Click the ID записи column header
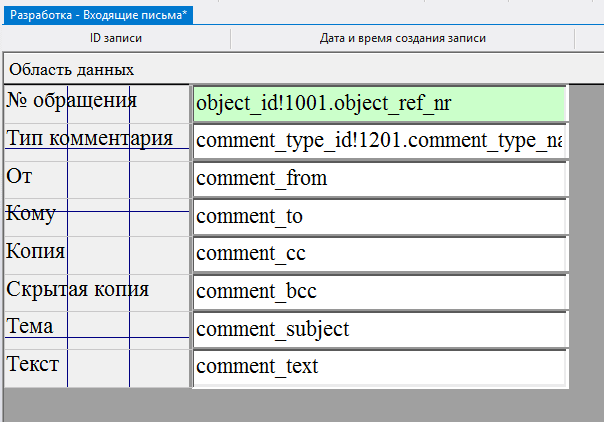Image resolution: width=604 pixels, height=422 pixels. (116, 39)
